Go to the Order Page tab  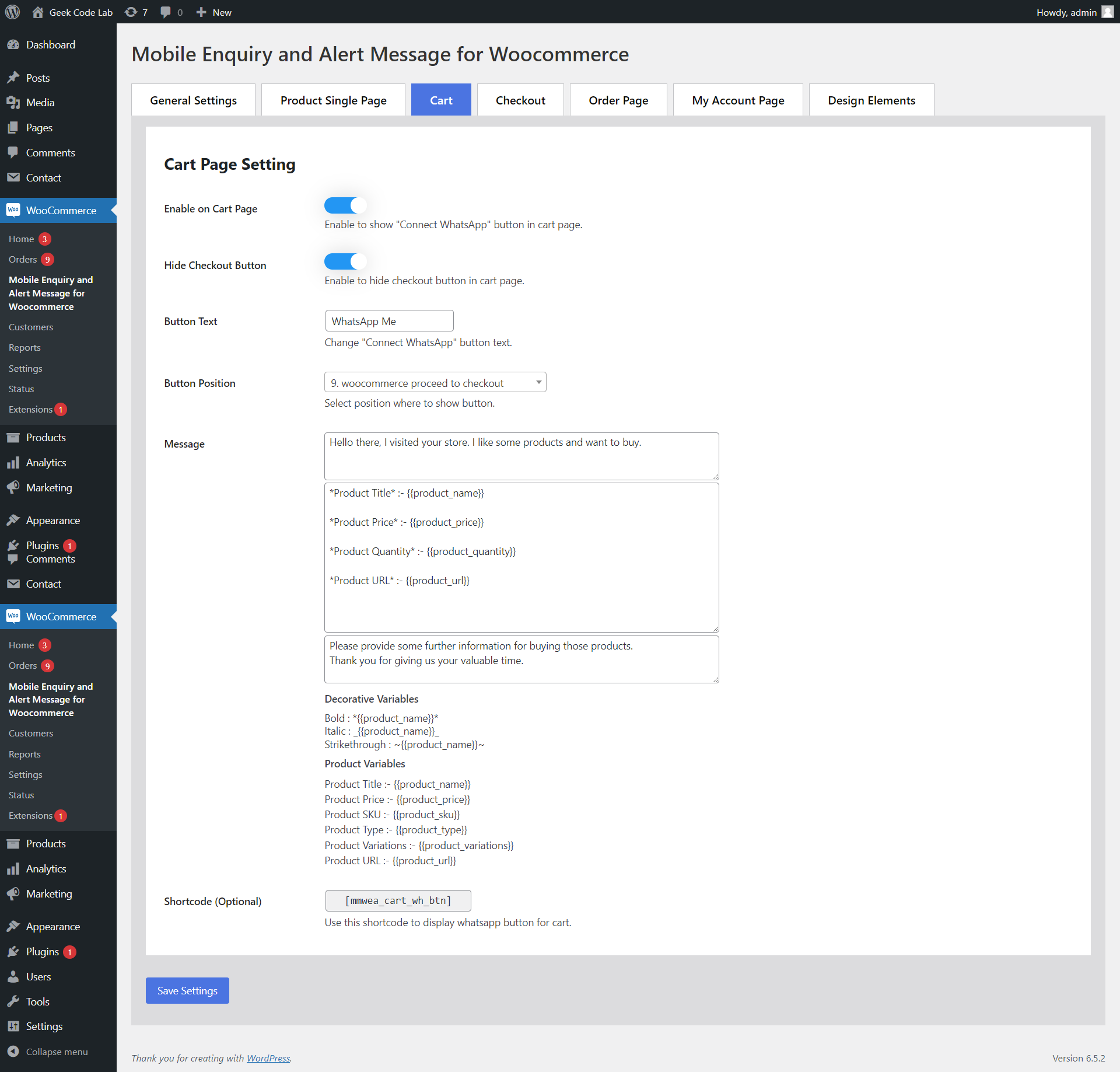[x=618, y=100]
